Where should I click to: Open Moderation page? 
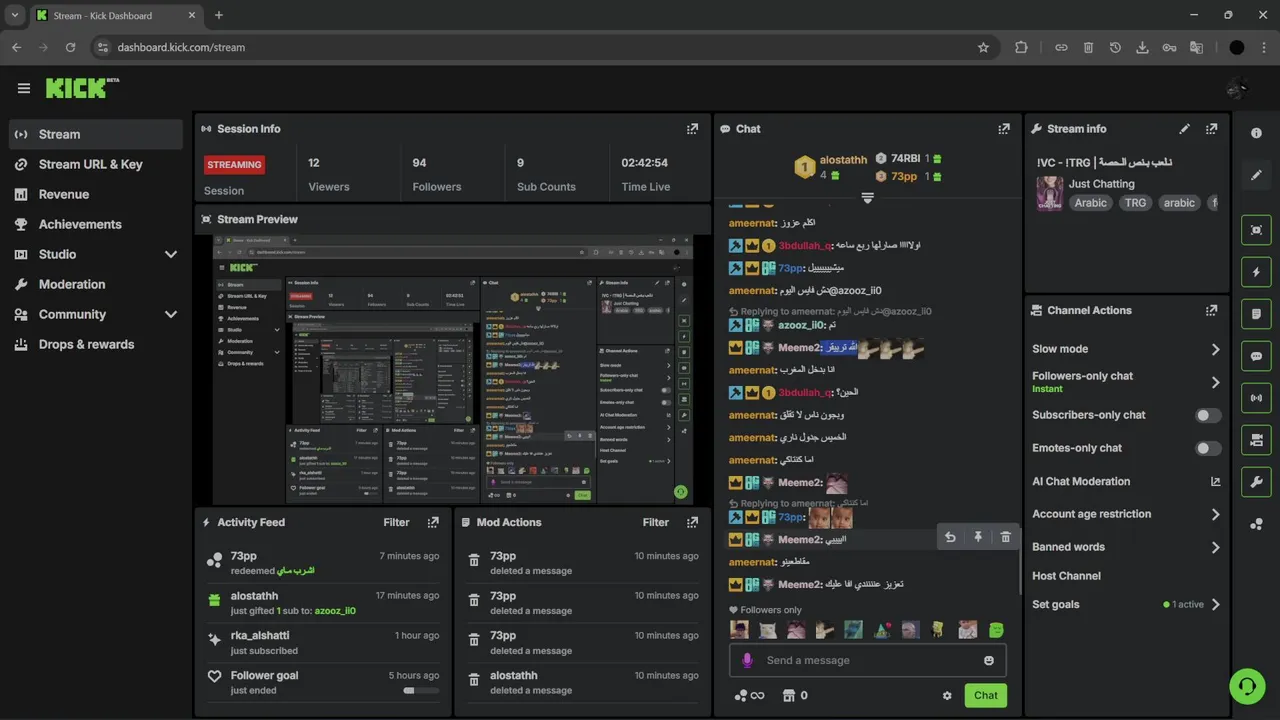click(96, 284)
